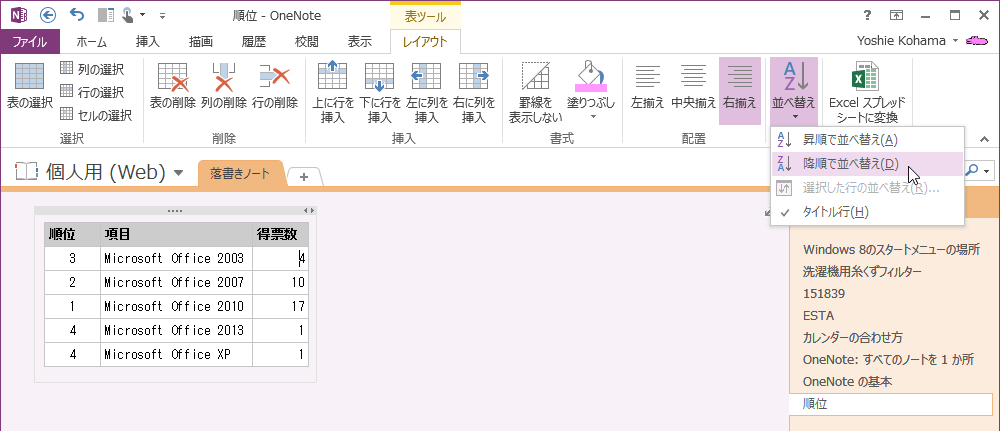Click the note container width arrows

click(309, 210)
